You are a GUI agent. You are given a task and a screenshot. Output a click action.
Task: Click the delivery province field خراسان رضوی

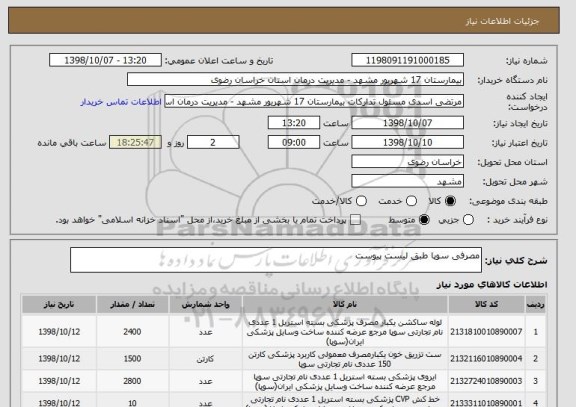click(407, 162)
